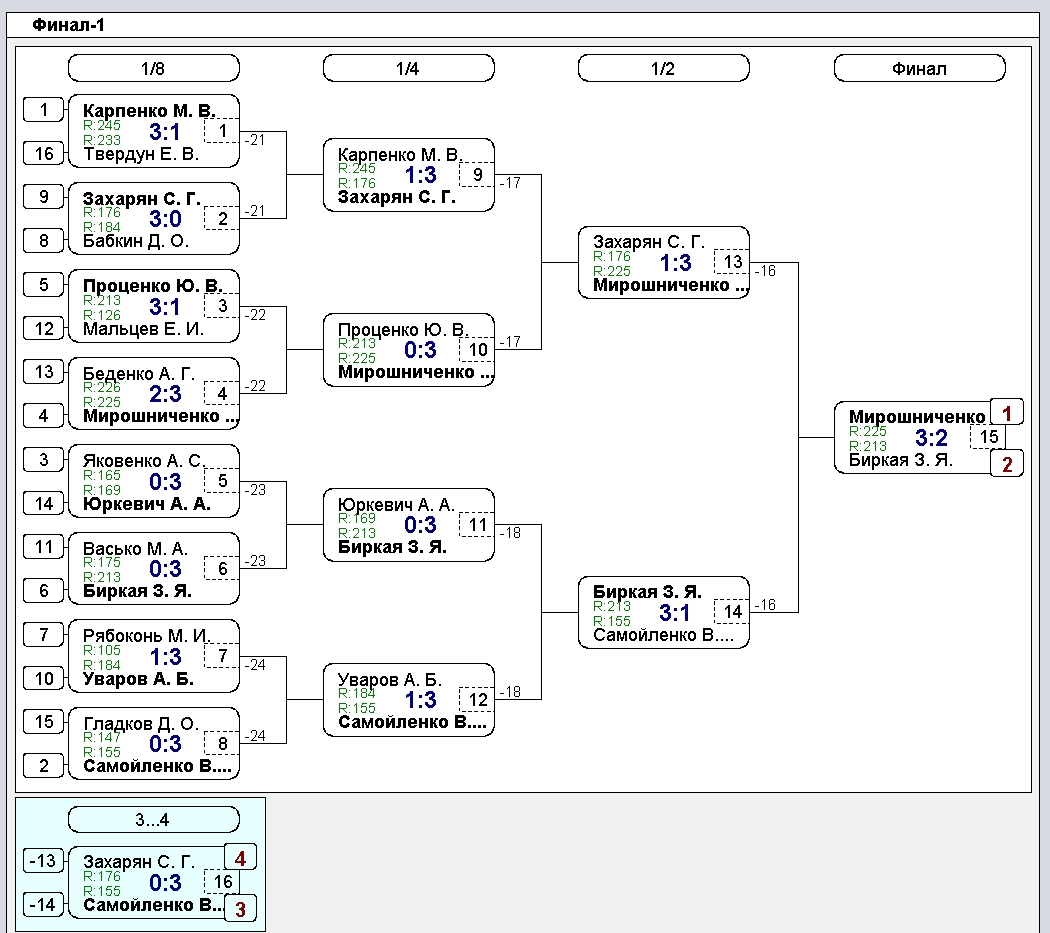Click first place badge 1 in final
Image resolution: width=1050 pixels, height=933 pixels.
(1006, 413)
